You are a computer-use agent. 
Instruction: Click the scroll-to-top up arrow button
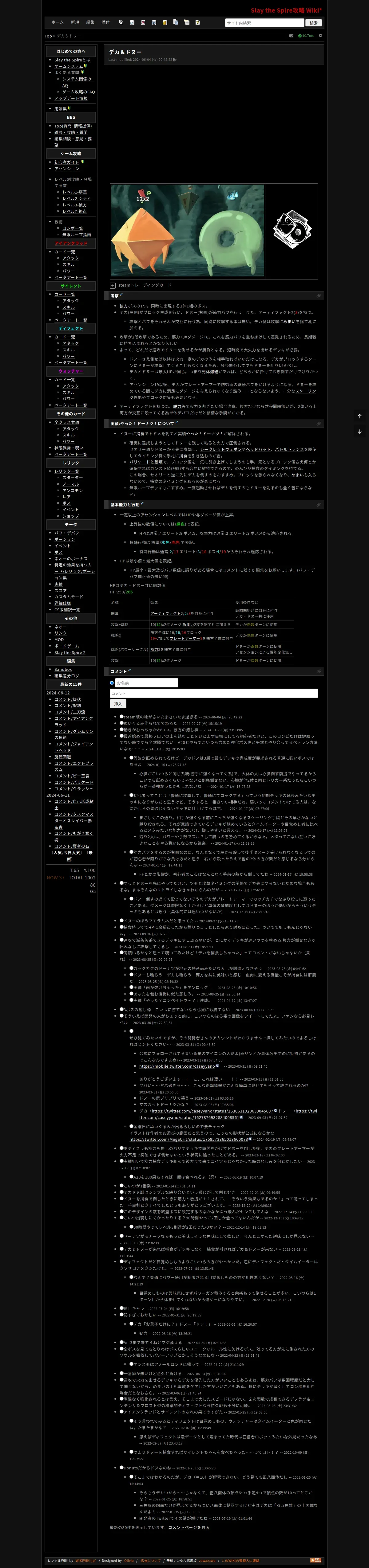point(359,416)
